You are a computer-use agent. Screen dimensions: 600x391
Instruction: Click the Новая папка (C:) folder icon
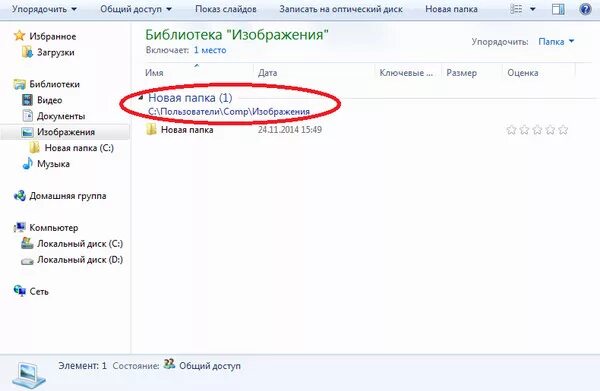pos(34,148)
